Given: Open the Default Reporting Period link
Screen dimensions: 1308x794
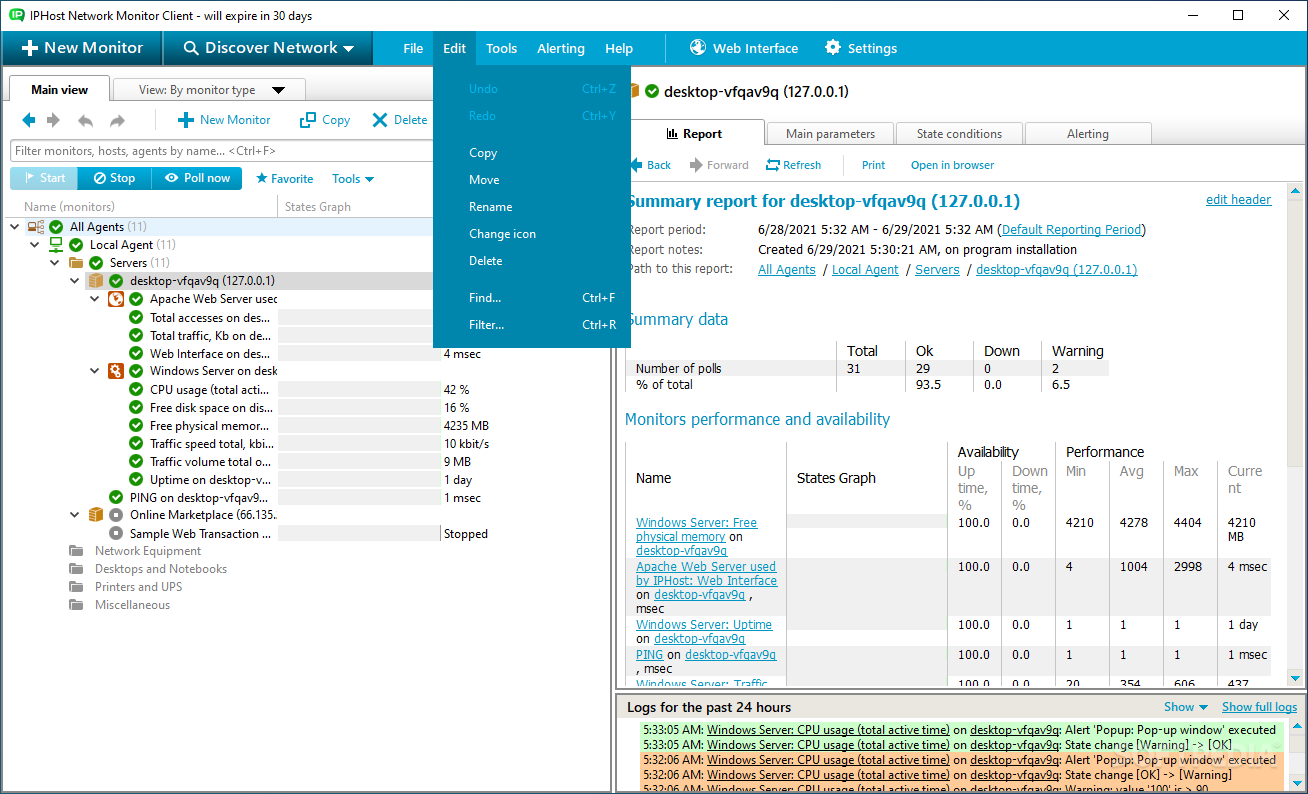Looking at the screenshot, I should [x=1072, y=230].
